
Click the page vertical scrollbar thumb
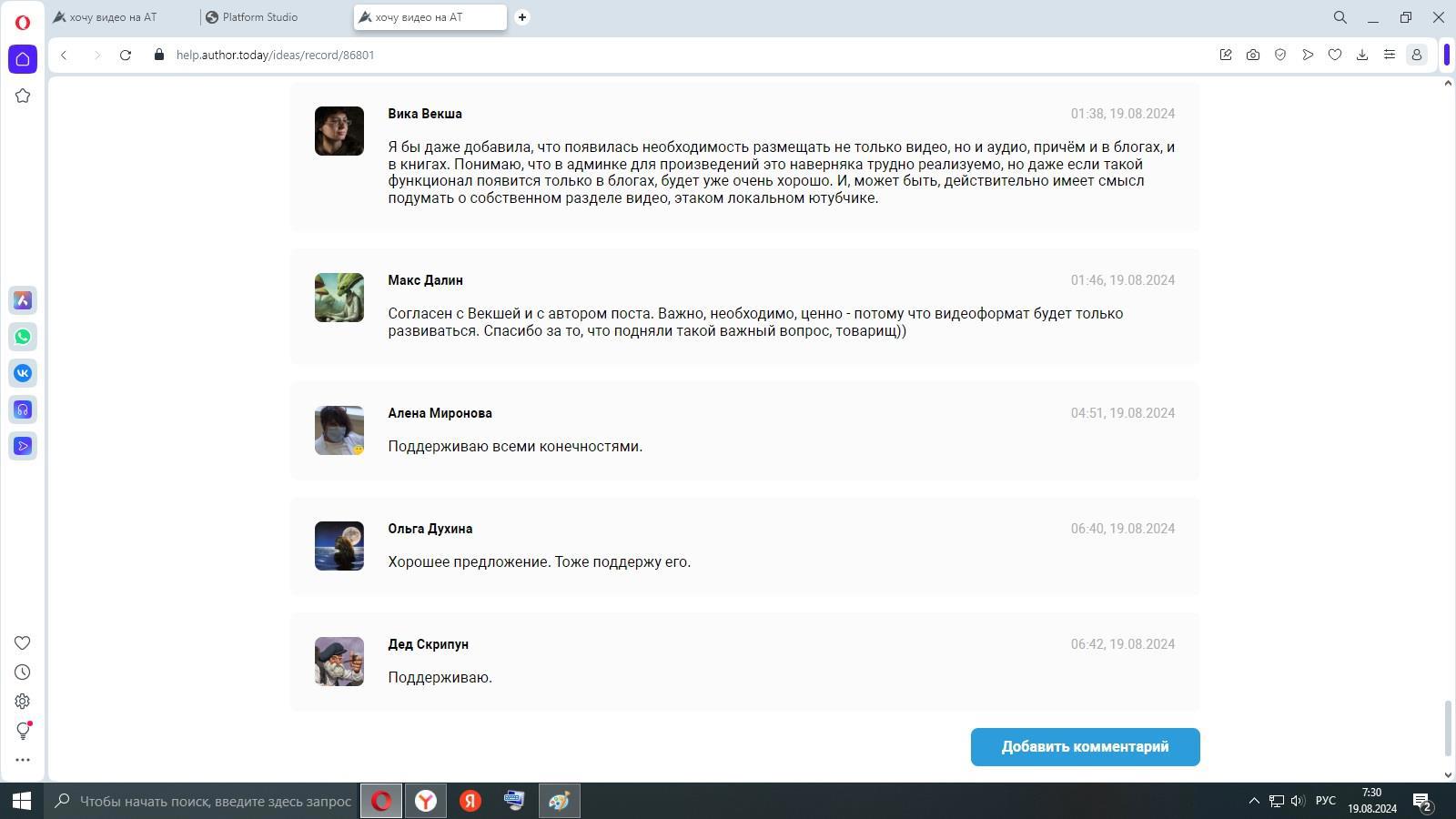1448,728
